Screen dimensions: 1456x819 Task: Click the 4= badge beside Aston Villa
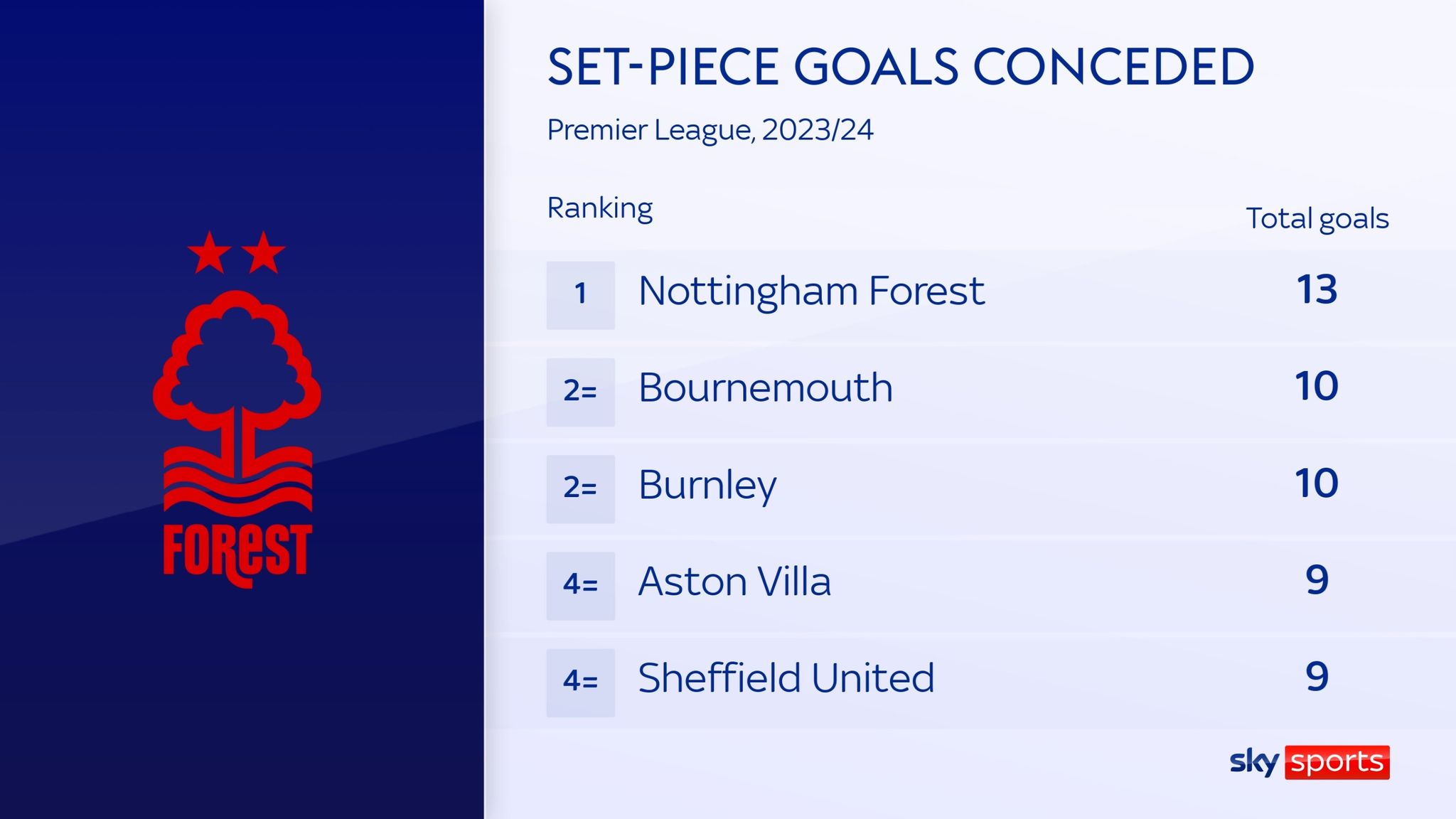coord(580,586)
